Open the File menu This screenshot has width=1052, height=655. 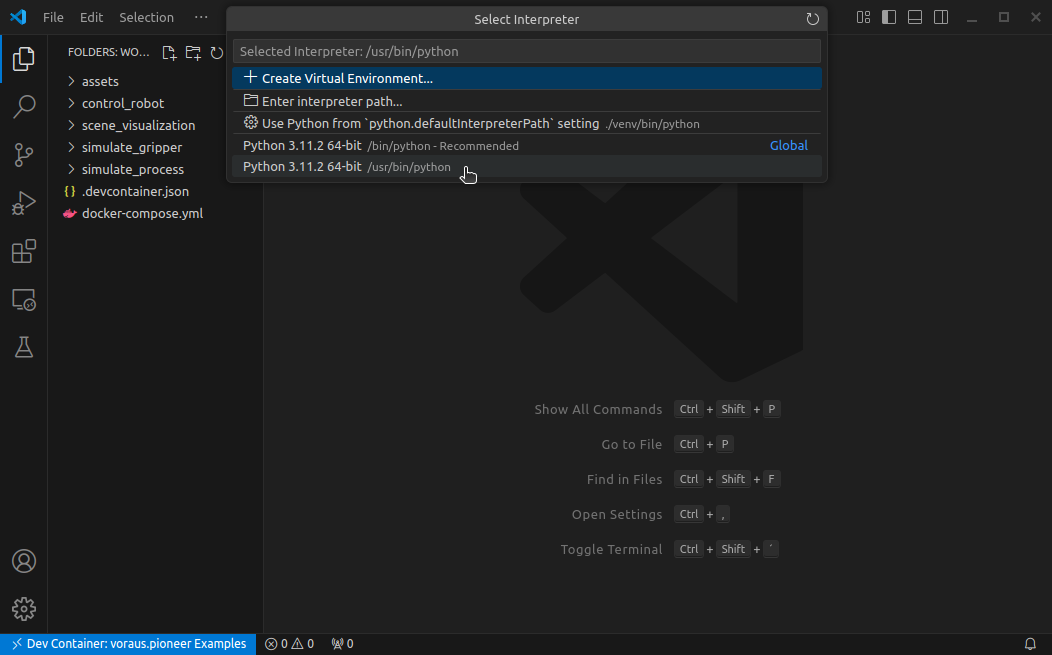pos(53,17)
